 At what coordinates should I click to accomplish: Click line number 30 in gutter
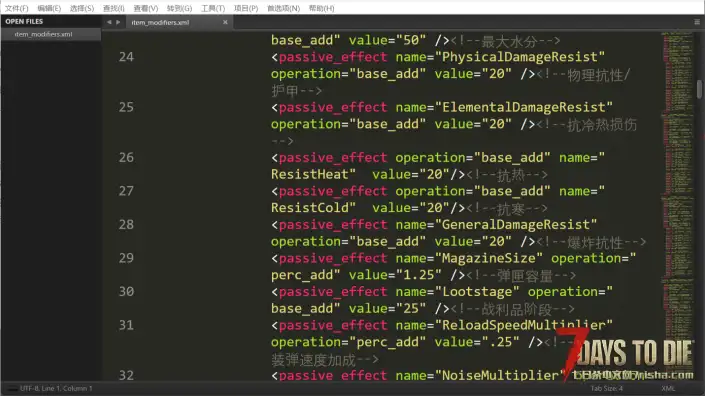point(126,292)
